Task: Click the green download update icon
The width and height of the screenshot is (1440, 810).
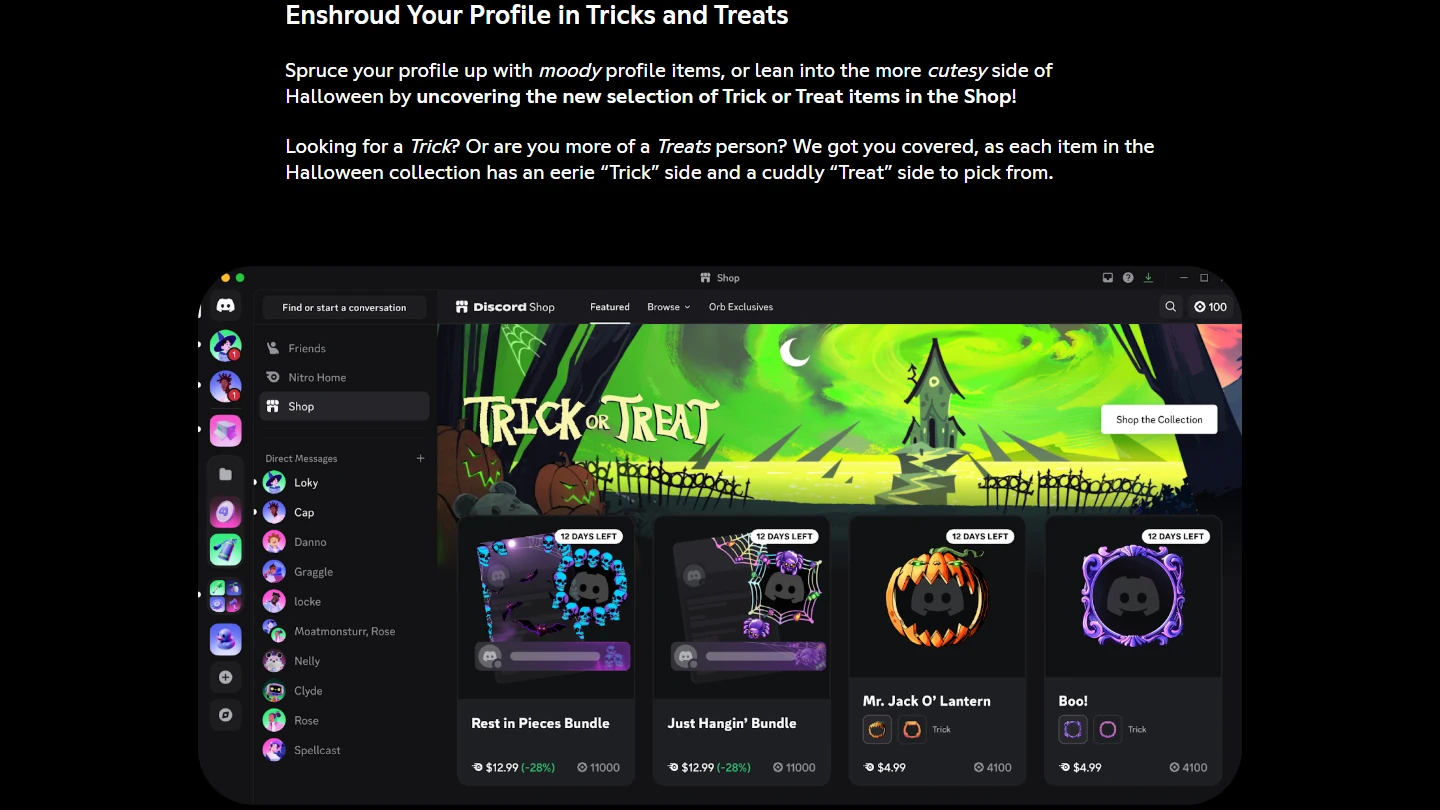Action: [1148, 278]
